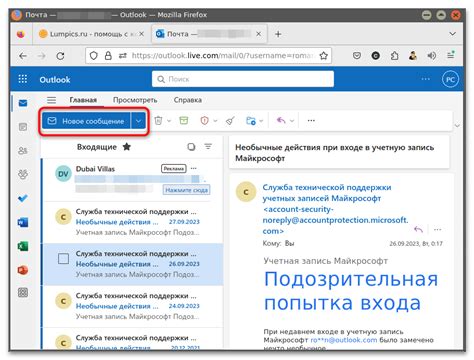The height and width of the screenshot is (360, 474).
Task: Close the Почта Outlook browser tab
Action: (x=258, y=34)
